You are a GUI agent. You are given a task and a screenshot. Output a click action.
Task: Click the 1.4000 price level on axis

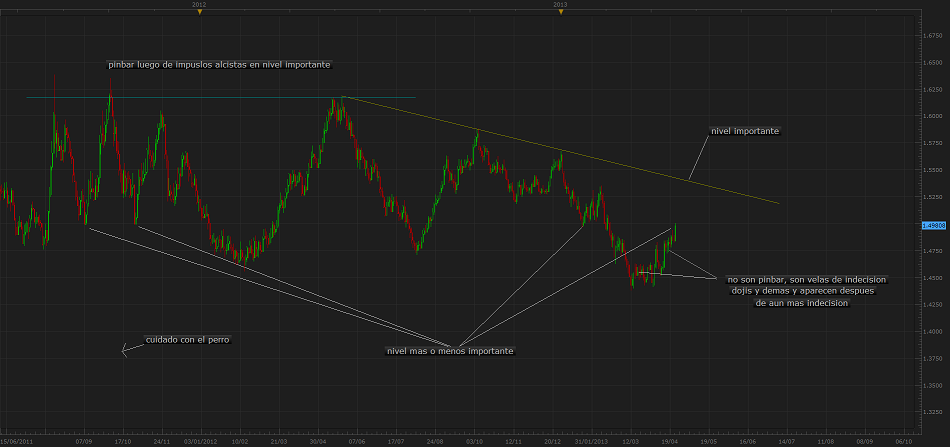(932, 331)
